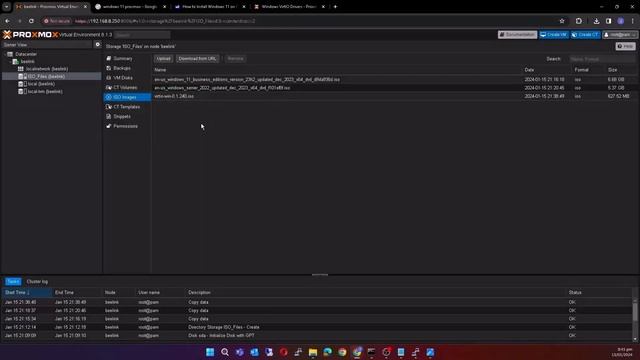640x360 pixels.
Task: Switch to the Windows VirtIO Drivers tab
Action: point(289,7)
